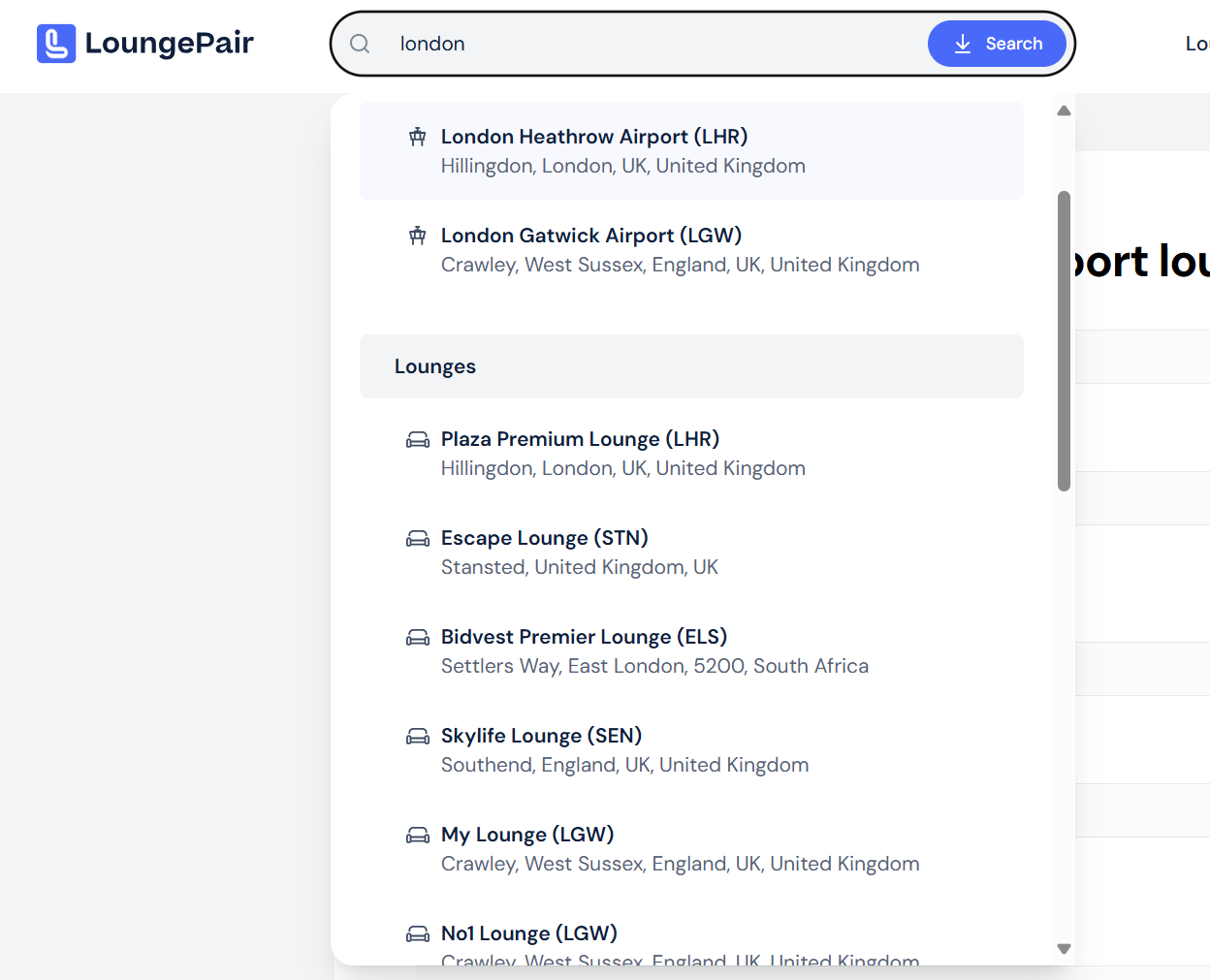Click 'Hillingdon, London, UK' under Heathrow Airport
This screenshot has width=1210, height=980.
623,166
